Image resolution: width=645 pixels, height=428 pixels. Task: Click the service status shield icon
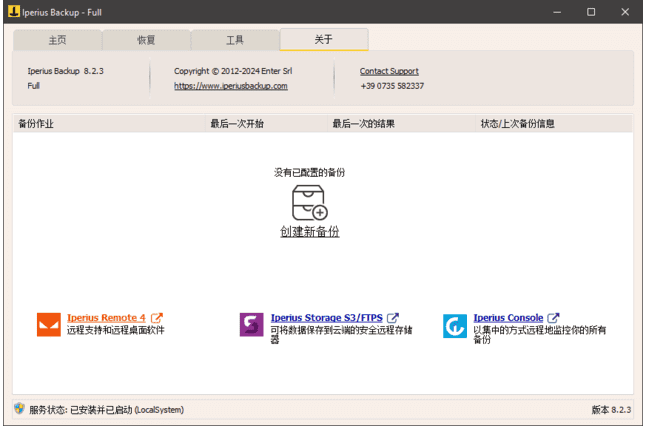19,409
